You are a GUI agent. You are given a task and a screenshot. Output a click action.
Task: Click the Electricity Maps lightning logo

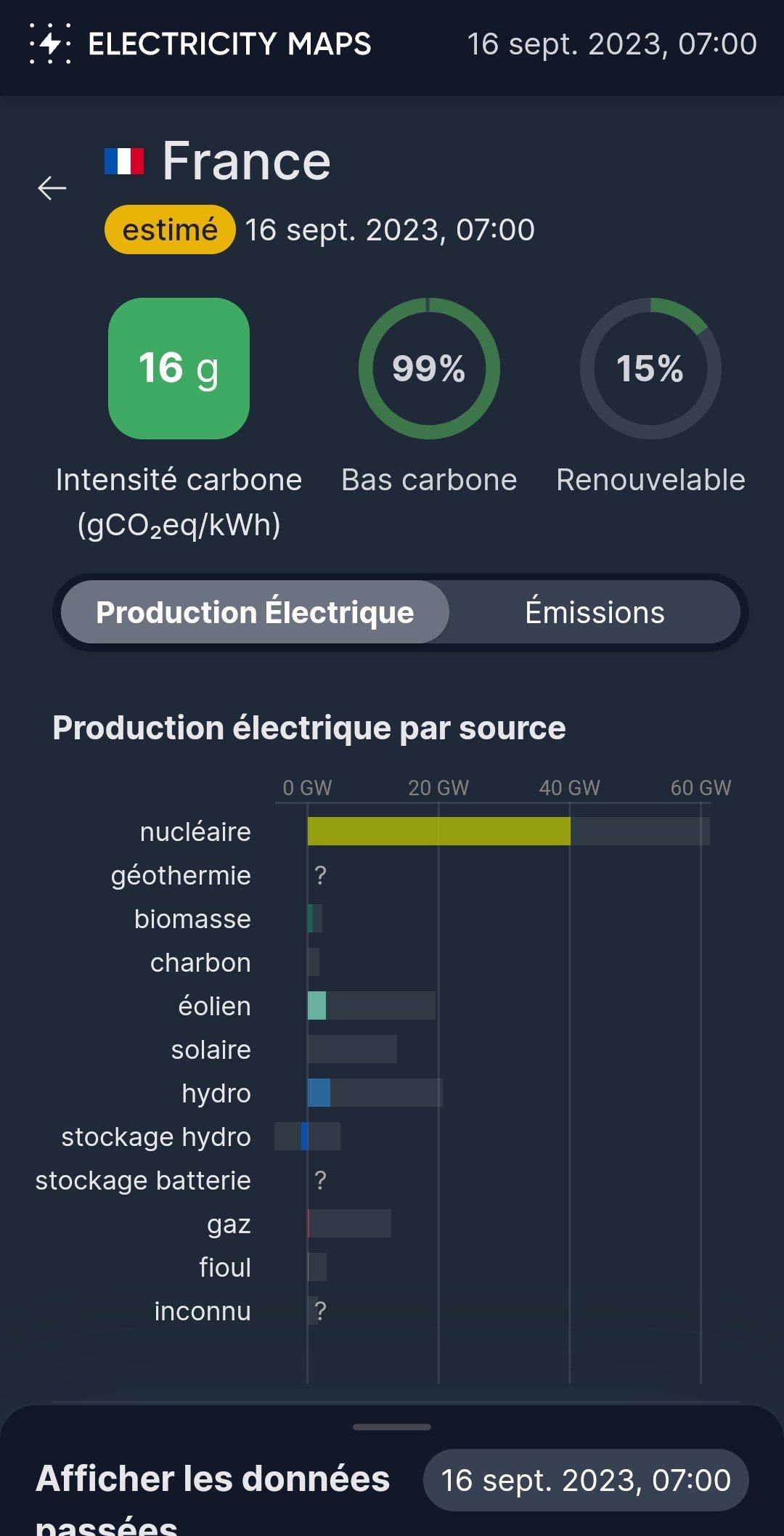point(50,44)
